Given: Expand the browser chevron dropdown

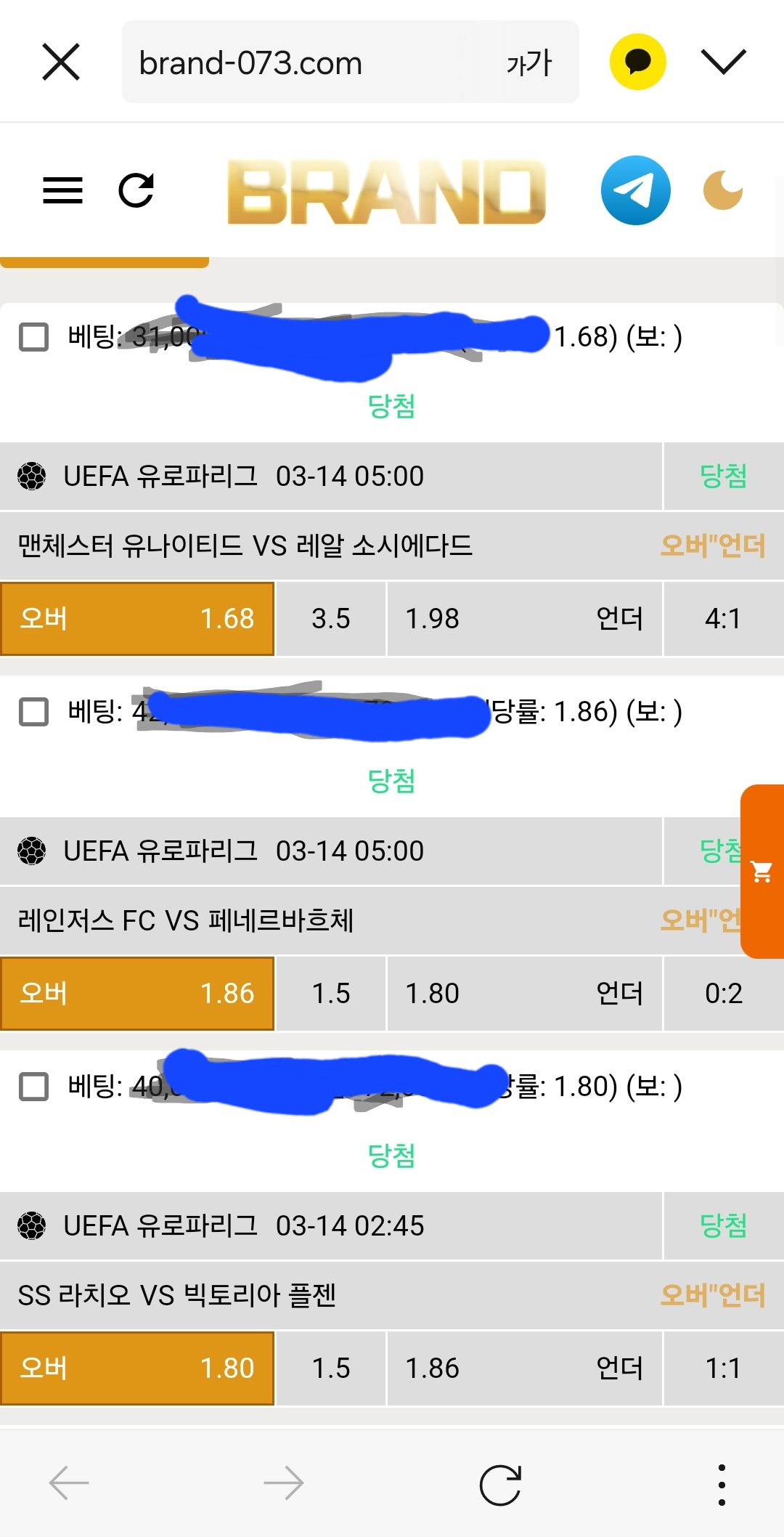Looking at the screenshot, I should [x=723, y=62].
